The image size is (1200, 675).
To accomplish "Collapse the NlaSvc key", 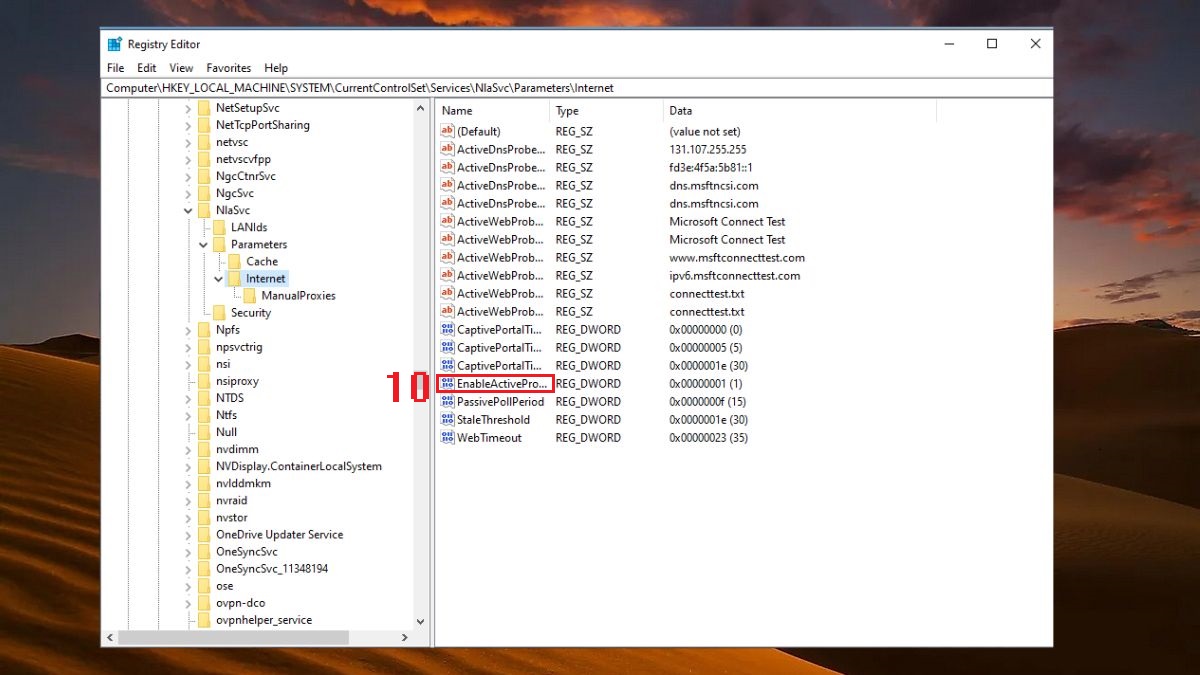I will [x=188, y=210].
